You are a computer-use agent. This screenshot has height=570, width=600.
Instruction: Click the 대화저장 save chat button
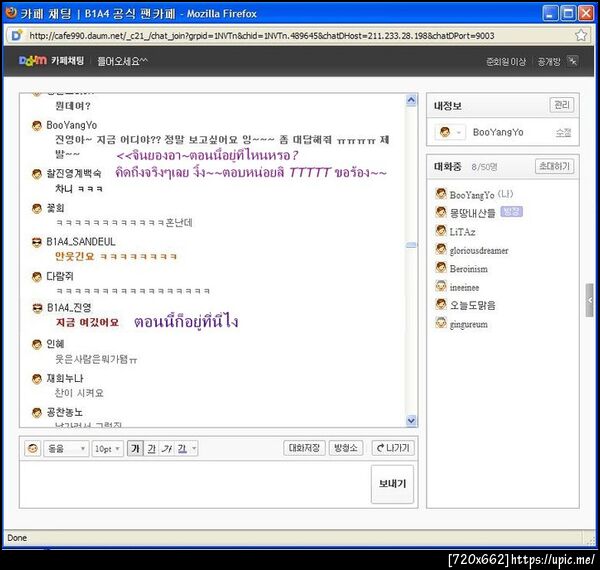coord(304,448)
